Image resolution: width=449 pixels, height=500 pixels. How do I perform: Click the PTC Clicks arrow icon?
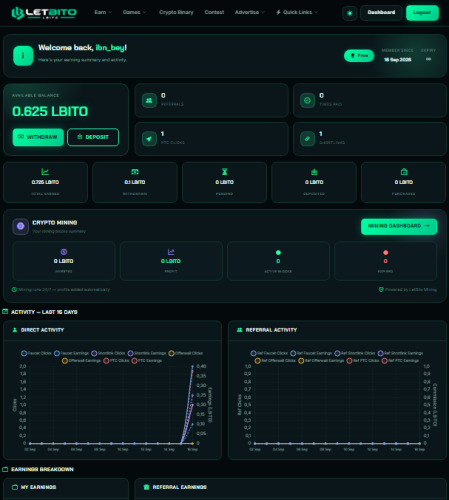pyautogui.click(x=149, y=139)
